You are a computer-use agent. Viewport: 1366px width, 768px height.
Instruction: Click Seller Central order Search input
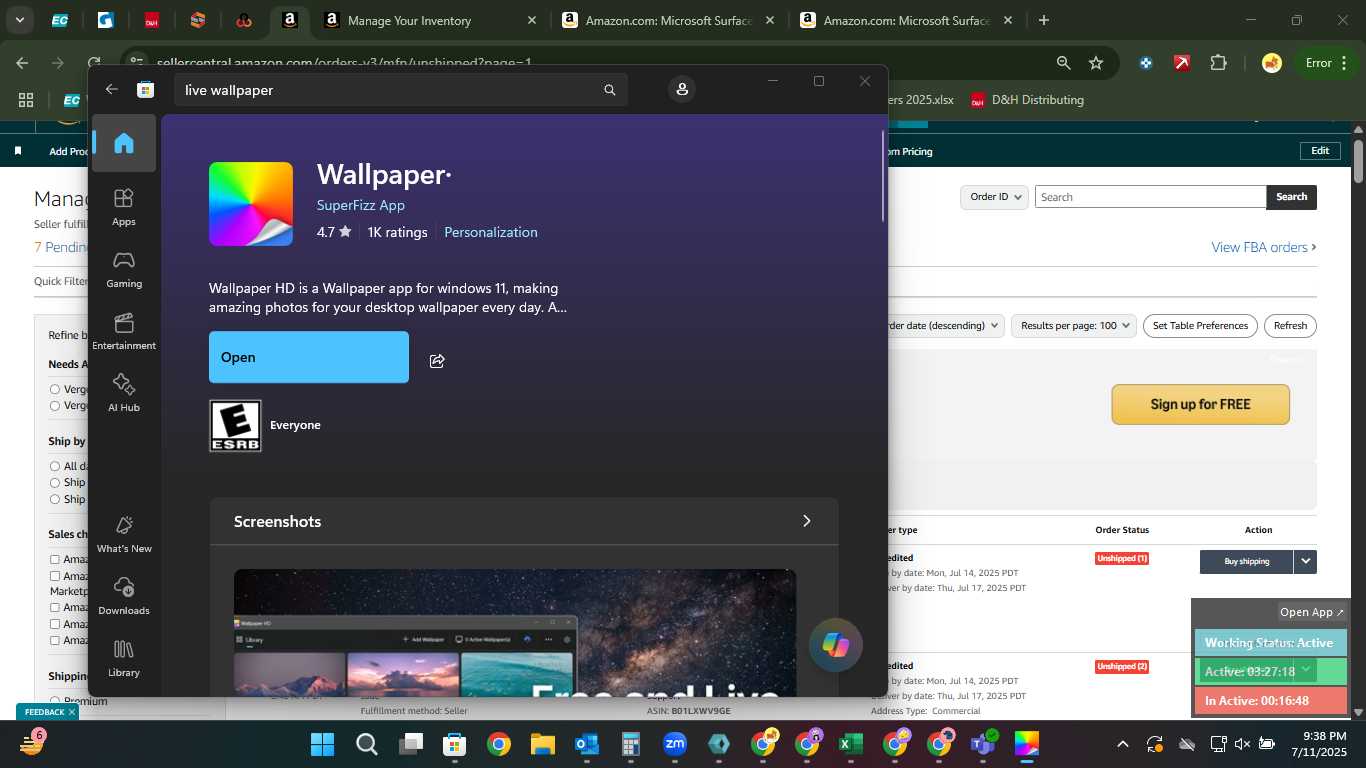coord(1150,197)
